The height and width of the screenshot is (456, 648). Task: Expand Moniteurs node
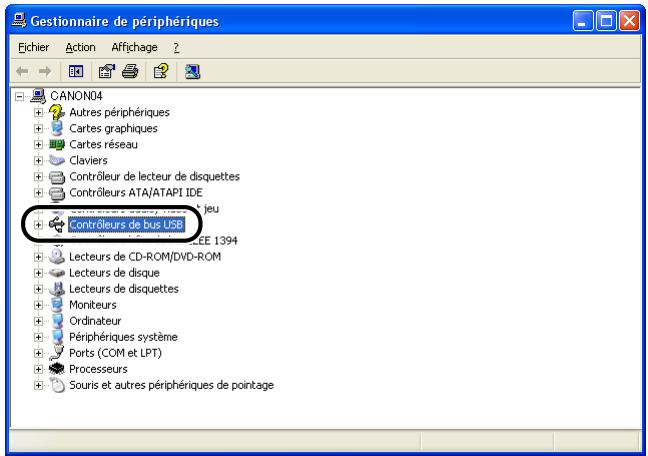38,305
